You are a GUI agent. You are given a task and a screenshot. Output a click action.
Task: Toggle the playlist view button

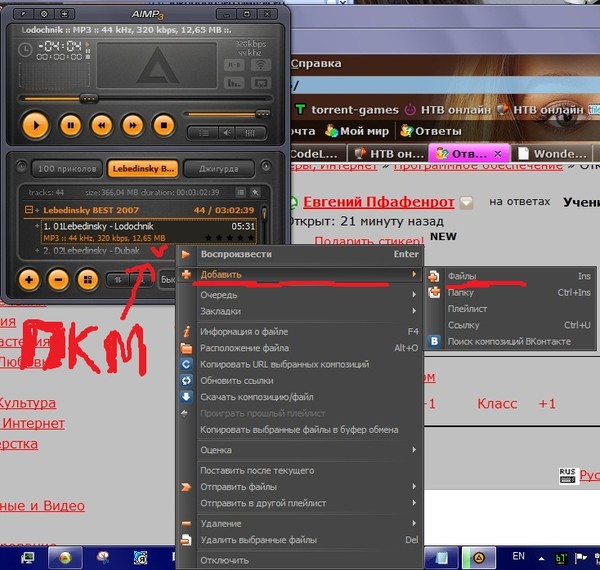coord(204,133)
